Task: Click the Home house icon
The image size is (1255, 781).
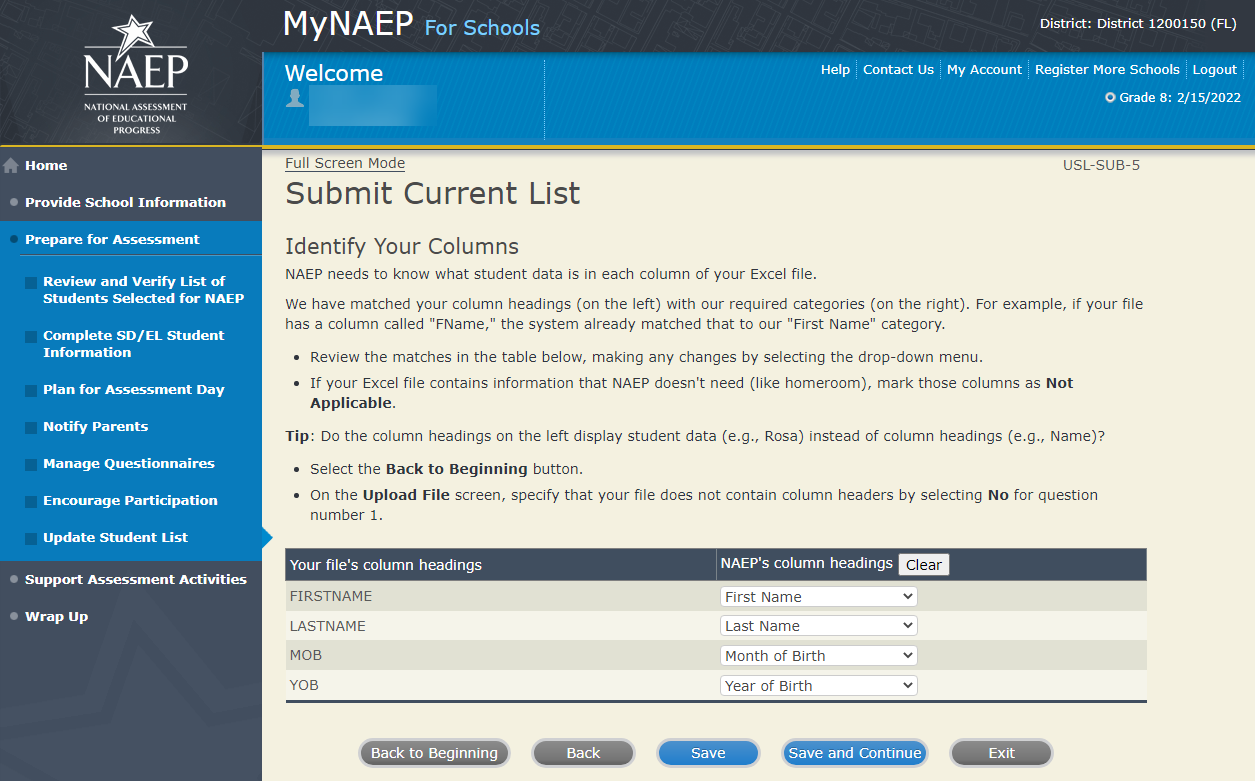Action: (11, 166)
